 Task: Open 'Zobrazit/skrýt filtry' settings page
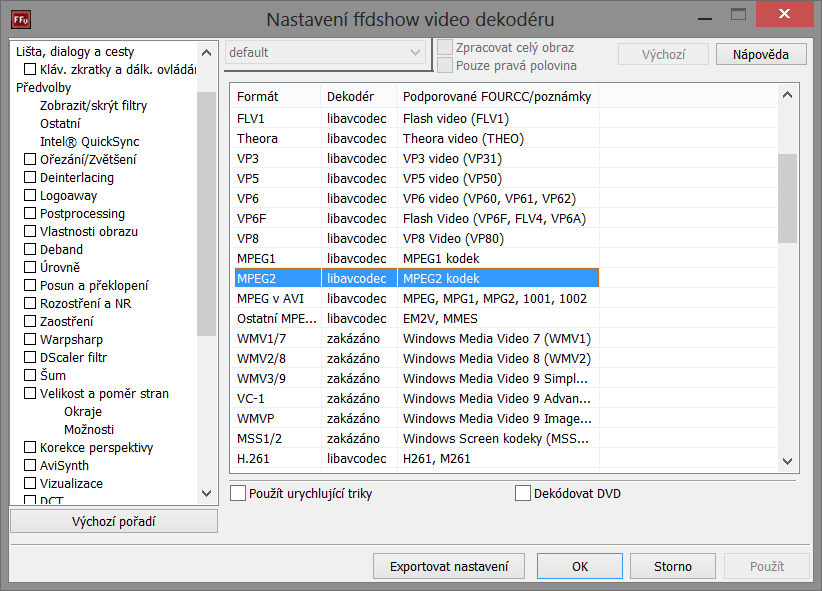tap(93, 106)
